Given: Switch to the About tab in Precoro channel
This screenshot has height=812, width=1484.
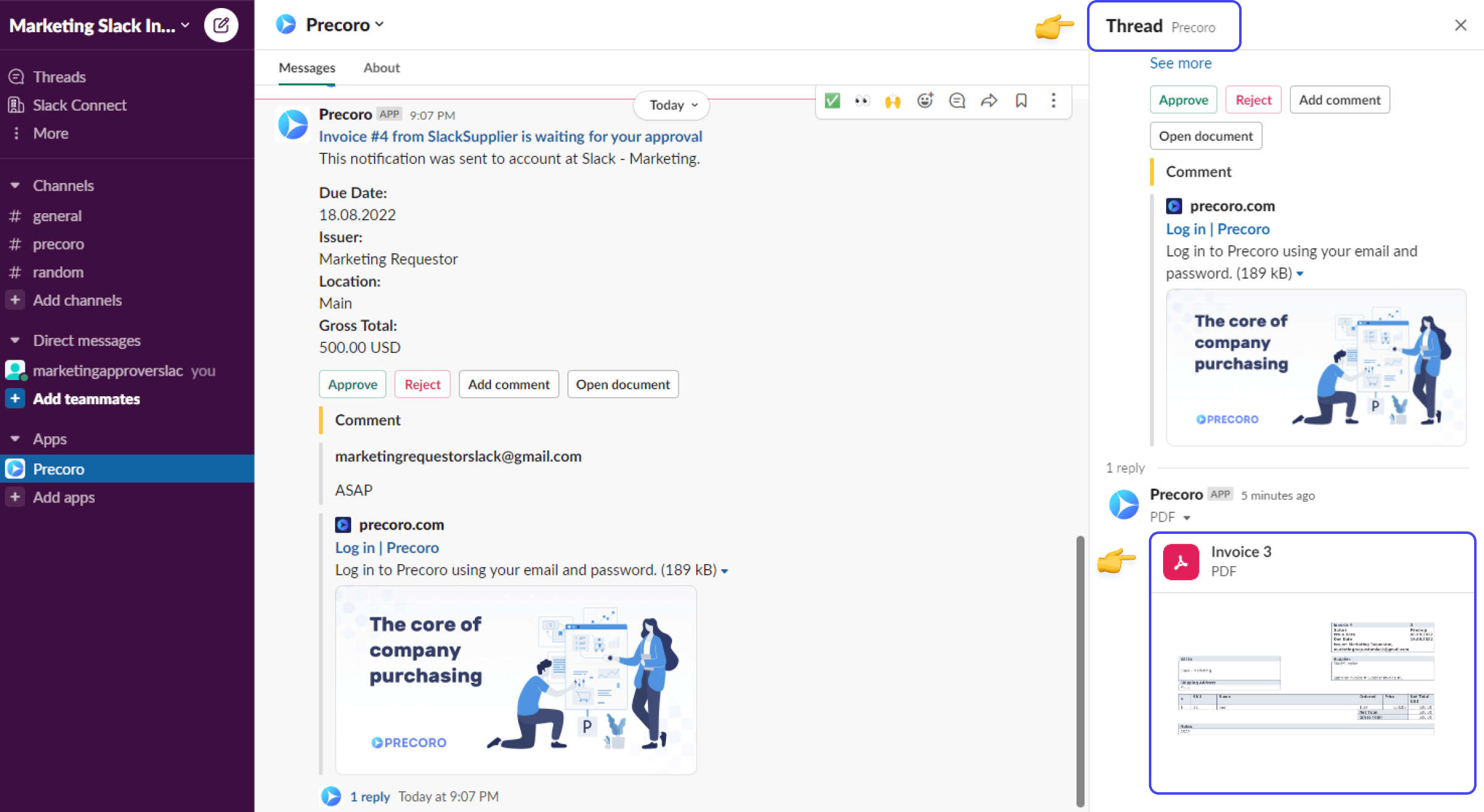Looking at the screenshot, I should click(x=381, y=67).
